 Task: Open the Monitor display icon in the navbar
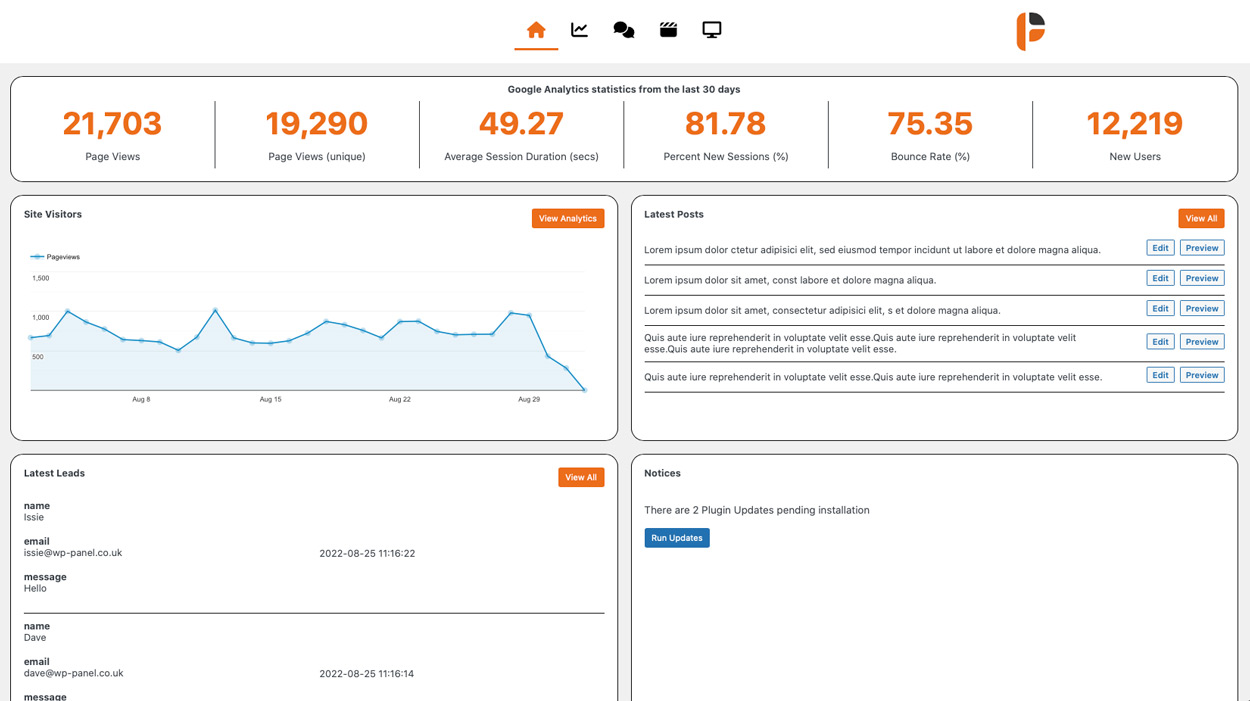pos(711,29)
